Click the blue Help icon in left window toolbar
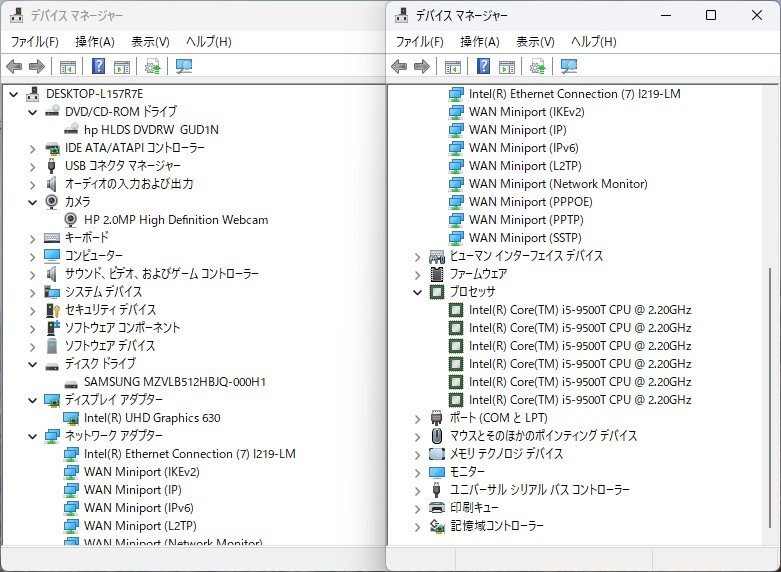Image resolution: width=781 pixels, height=572 pixels. pos(99,66)
